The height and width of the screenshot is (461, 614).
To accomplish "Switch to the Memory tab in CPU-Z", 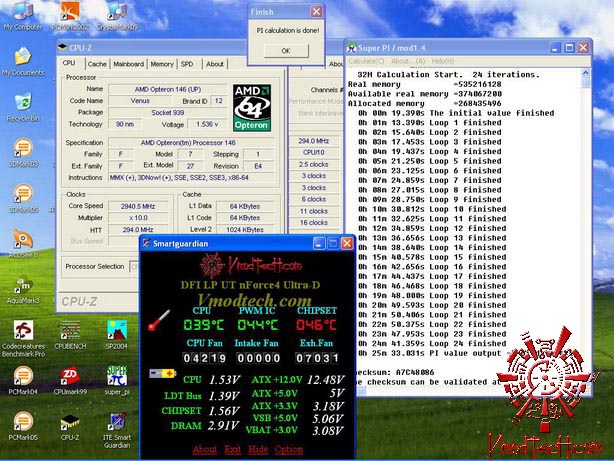I will tap(162, 64).
